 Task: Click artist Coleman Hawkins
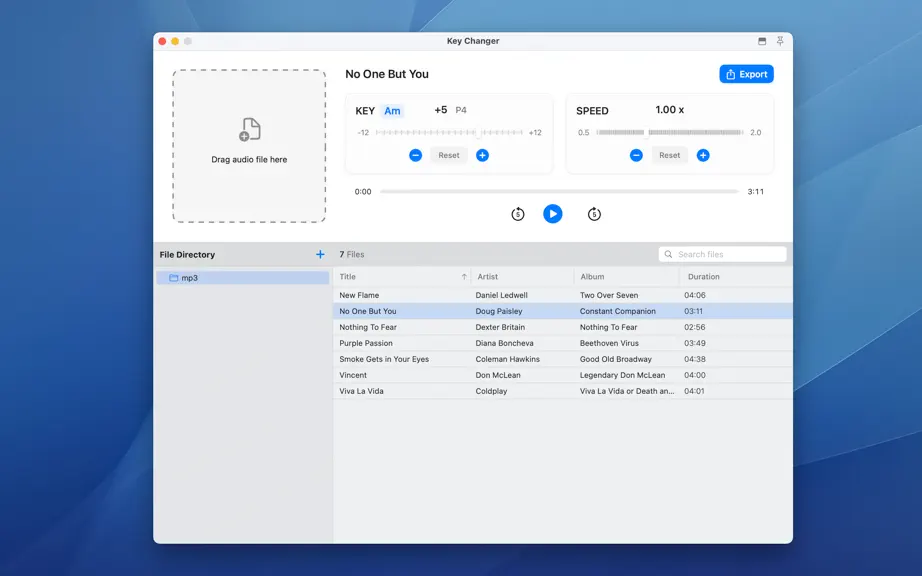pos(507,359)
